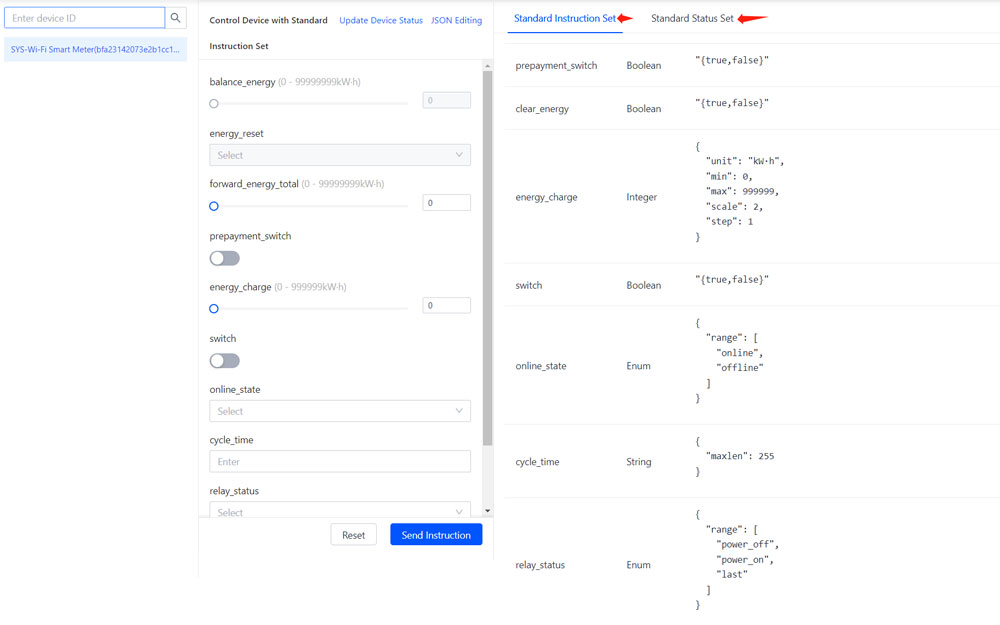This screenshot has width=1000, height=625.
Task: Click the cycle_time text input
Action: pyautogui.click(x=339, y=462)
